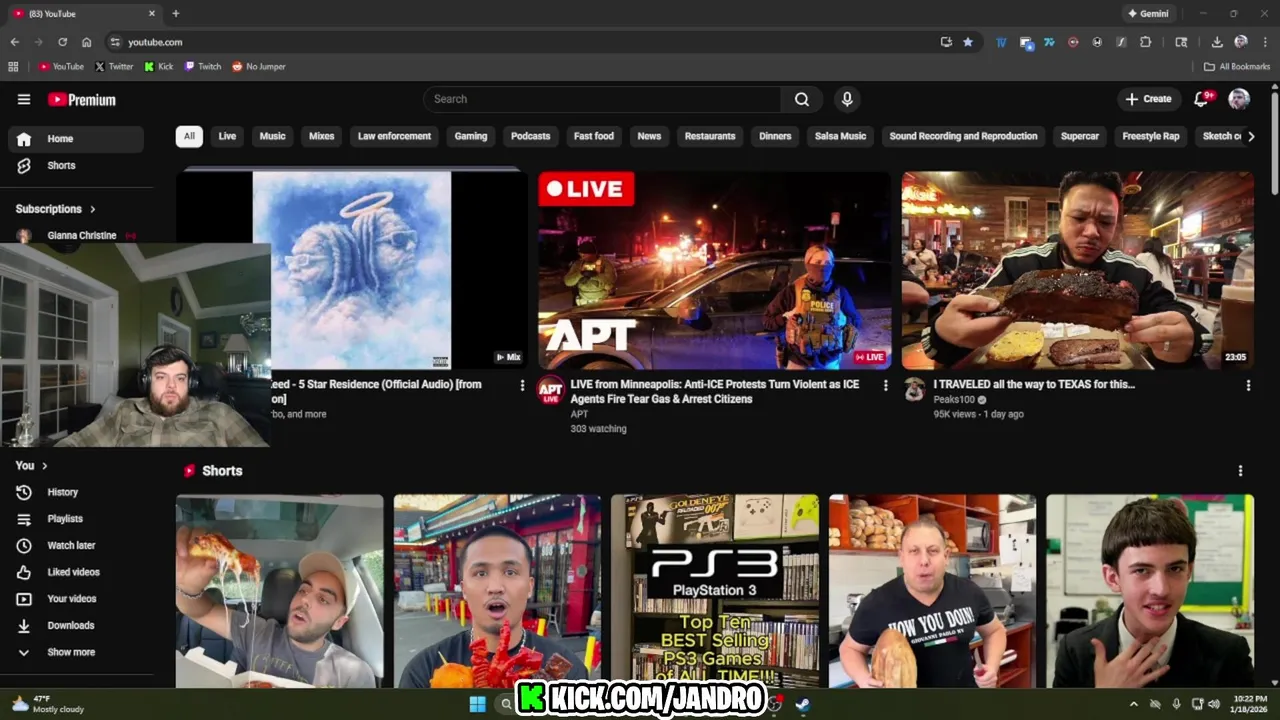Open the taskbar weather widget

48,704
